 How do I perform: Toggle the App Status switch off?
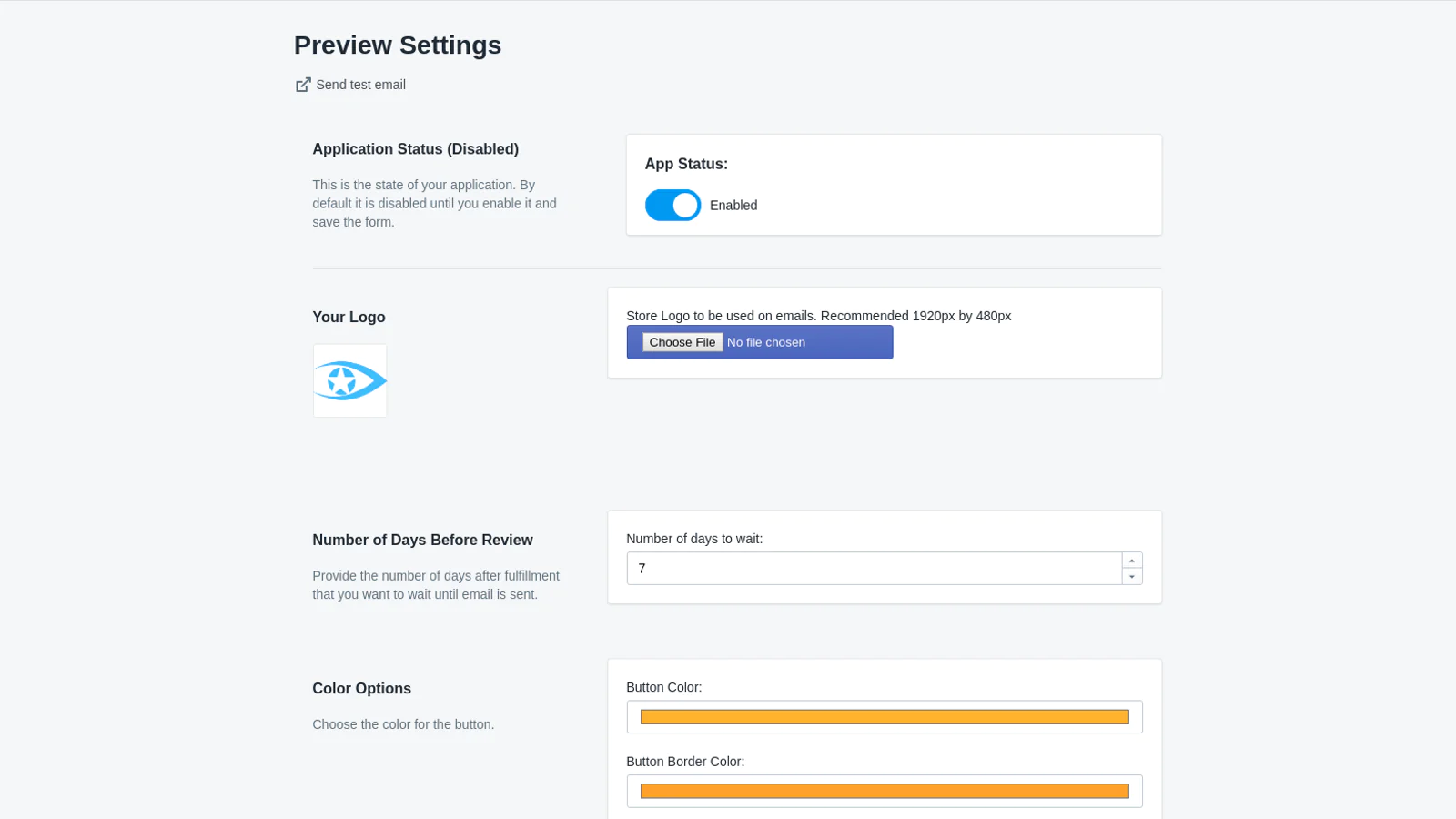672,206
